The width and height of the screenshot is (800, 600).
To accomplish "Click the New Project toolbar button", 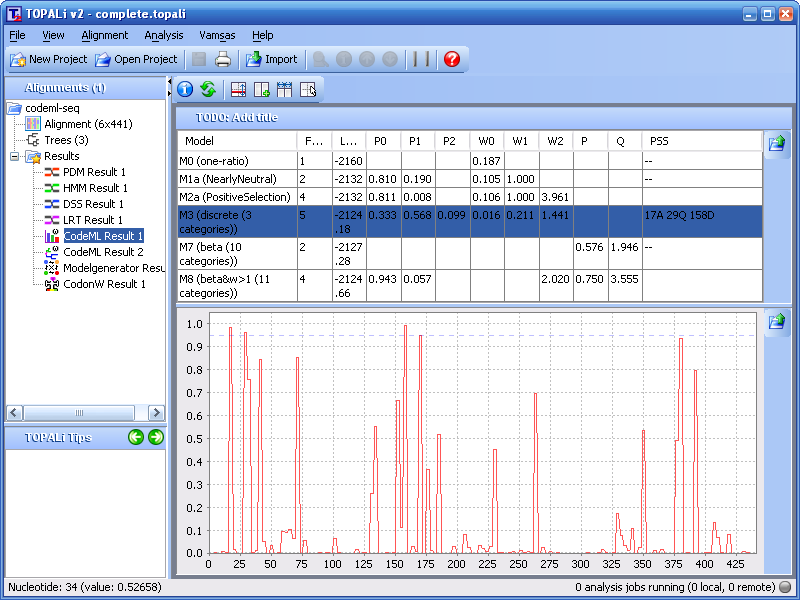I will pos(48,59).
